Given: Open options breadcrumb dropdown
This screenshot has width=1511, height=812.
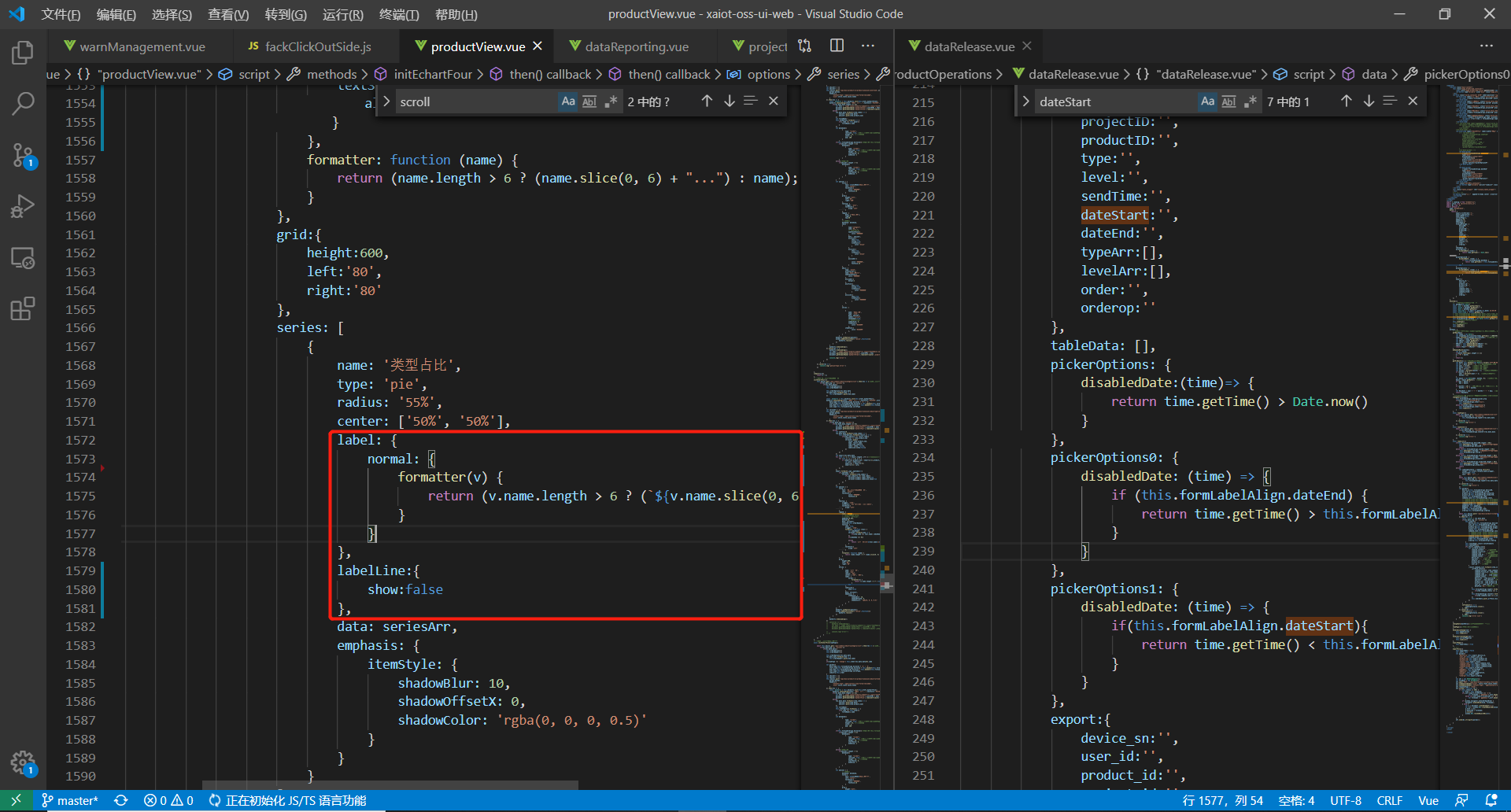Looking at the screenshot, I should [x=768, y=74].
